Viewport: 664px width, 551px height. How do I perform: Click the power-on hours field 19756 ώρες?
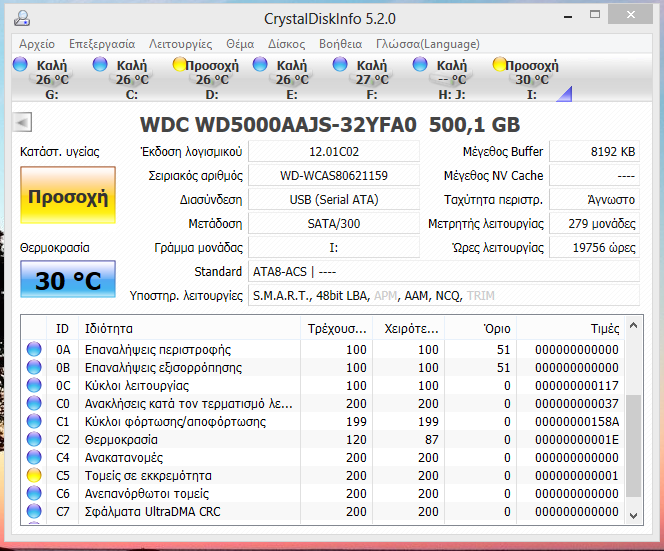coord(594,247)
